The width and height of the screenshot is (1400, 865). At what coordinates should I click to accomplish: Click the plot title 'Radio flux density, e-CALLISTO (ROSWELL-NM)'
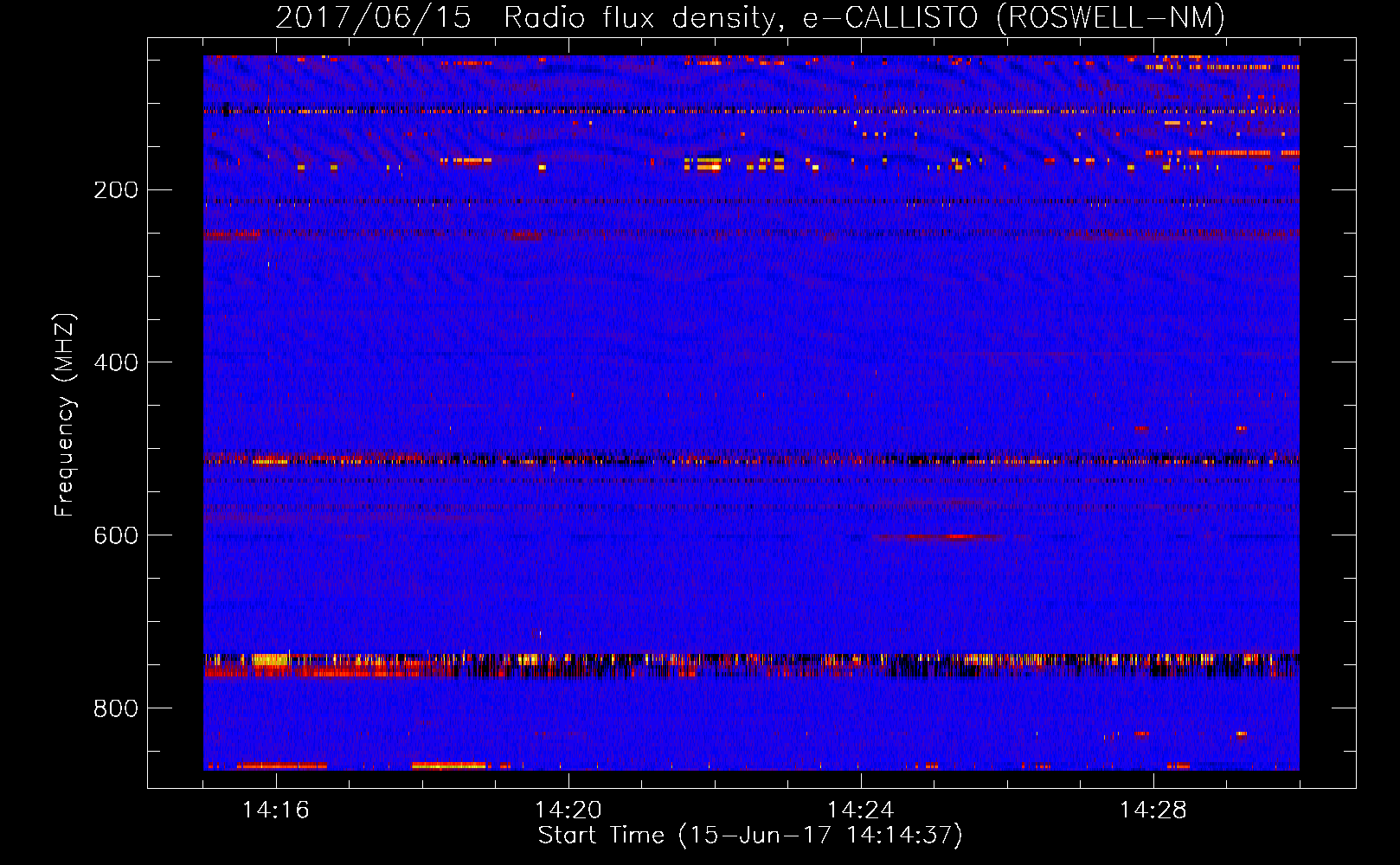864,18
